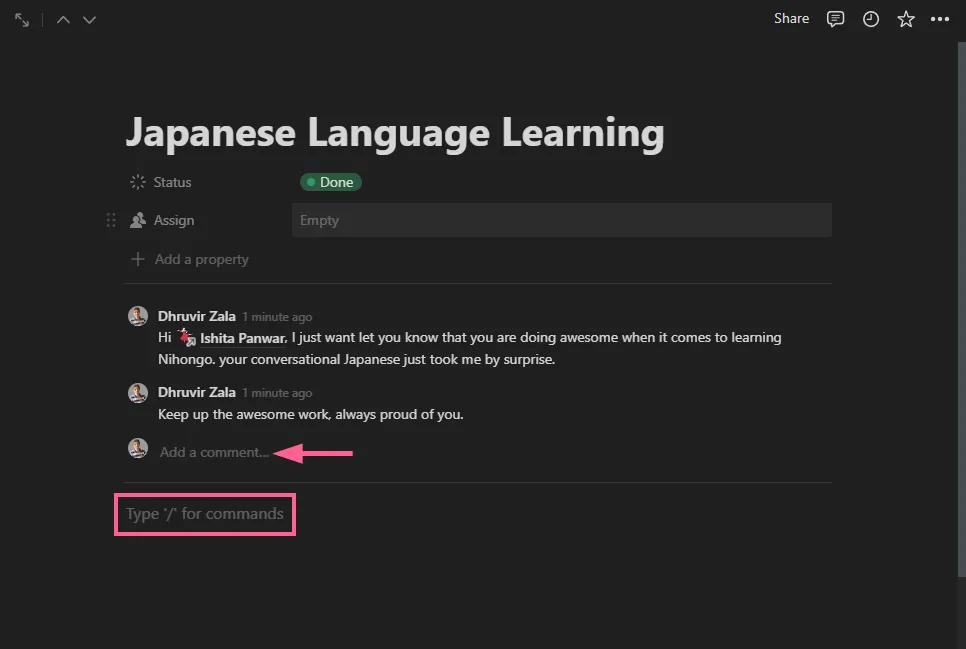Click avatar on the Keep up comment

[x=137, y=393]
